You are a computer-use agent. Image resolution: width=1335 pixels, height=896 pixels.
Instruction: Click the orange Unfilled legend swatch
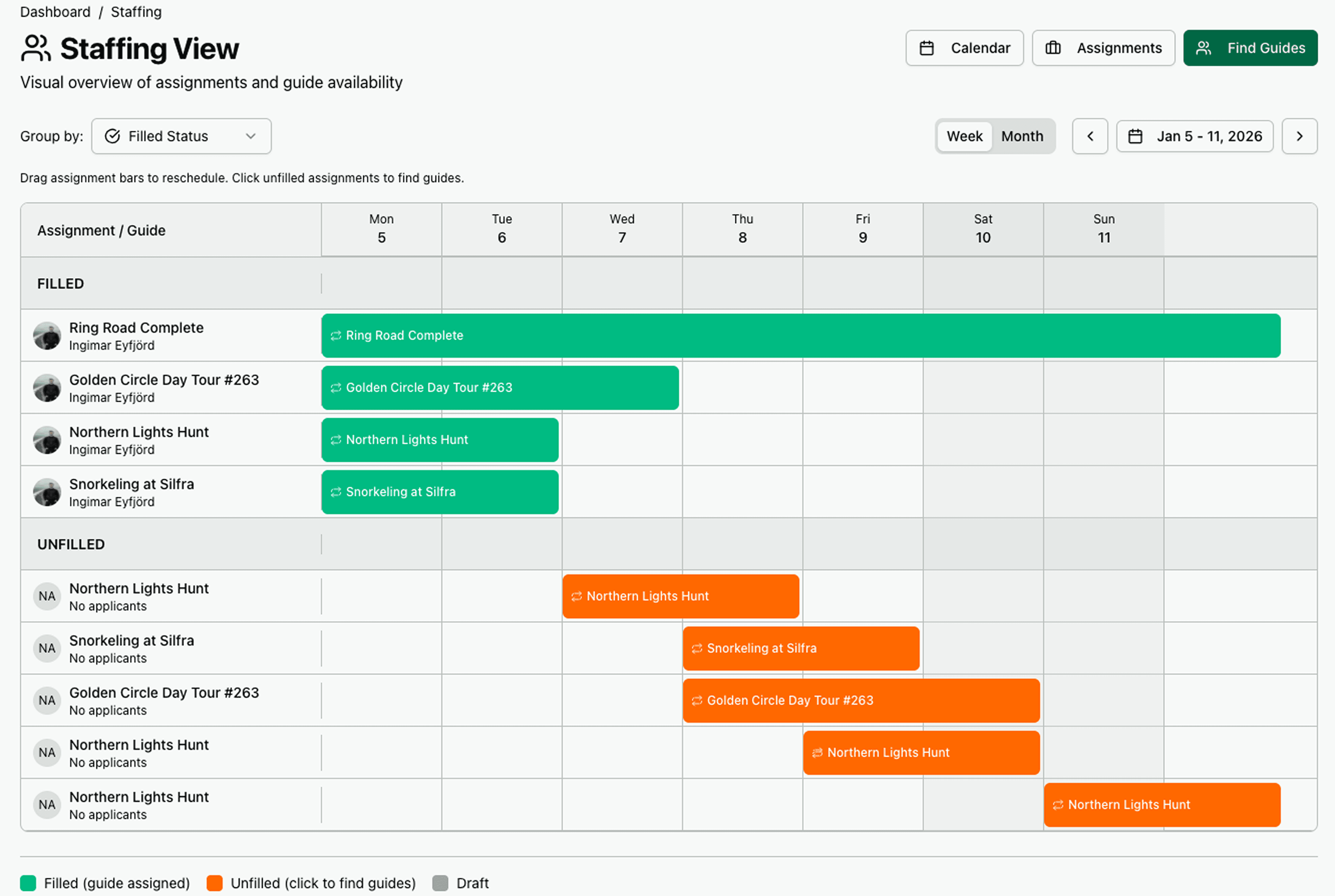point(214,883)
